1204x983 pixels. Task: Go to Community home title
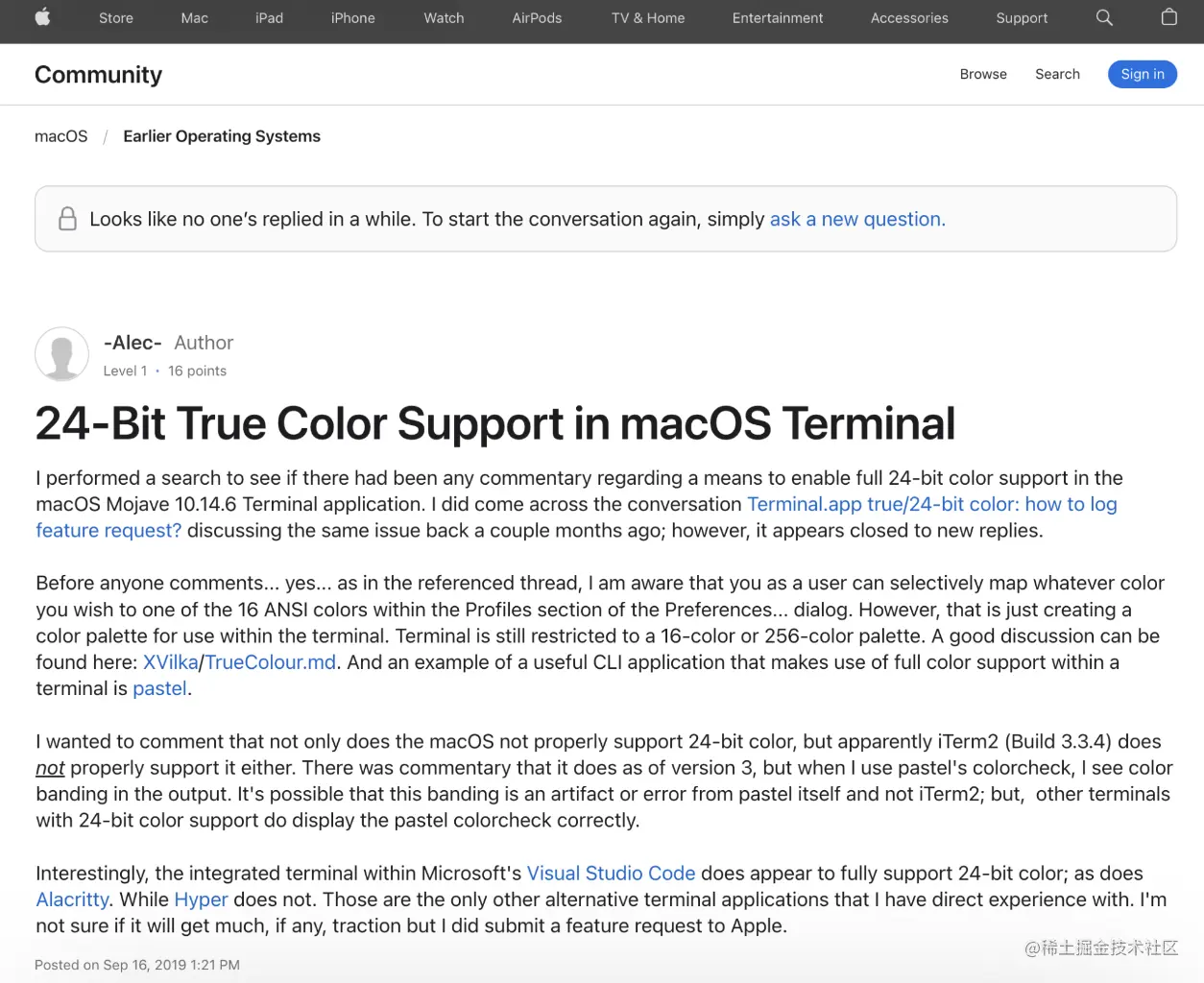click(x=99, y=75)
